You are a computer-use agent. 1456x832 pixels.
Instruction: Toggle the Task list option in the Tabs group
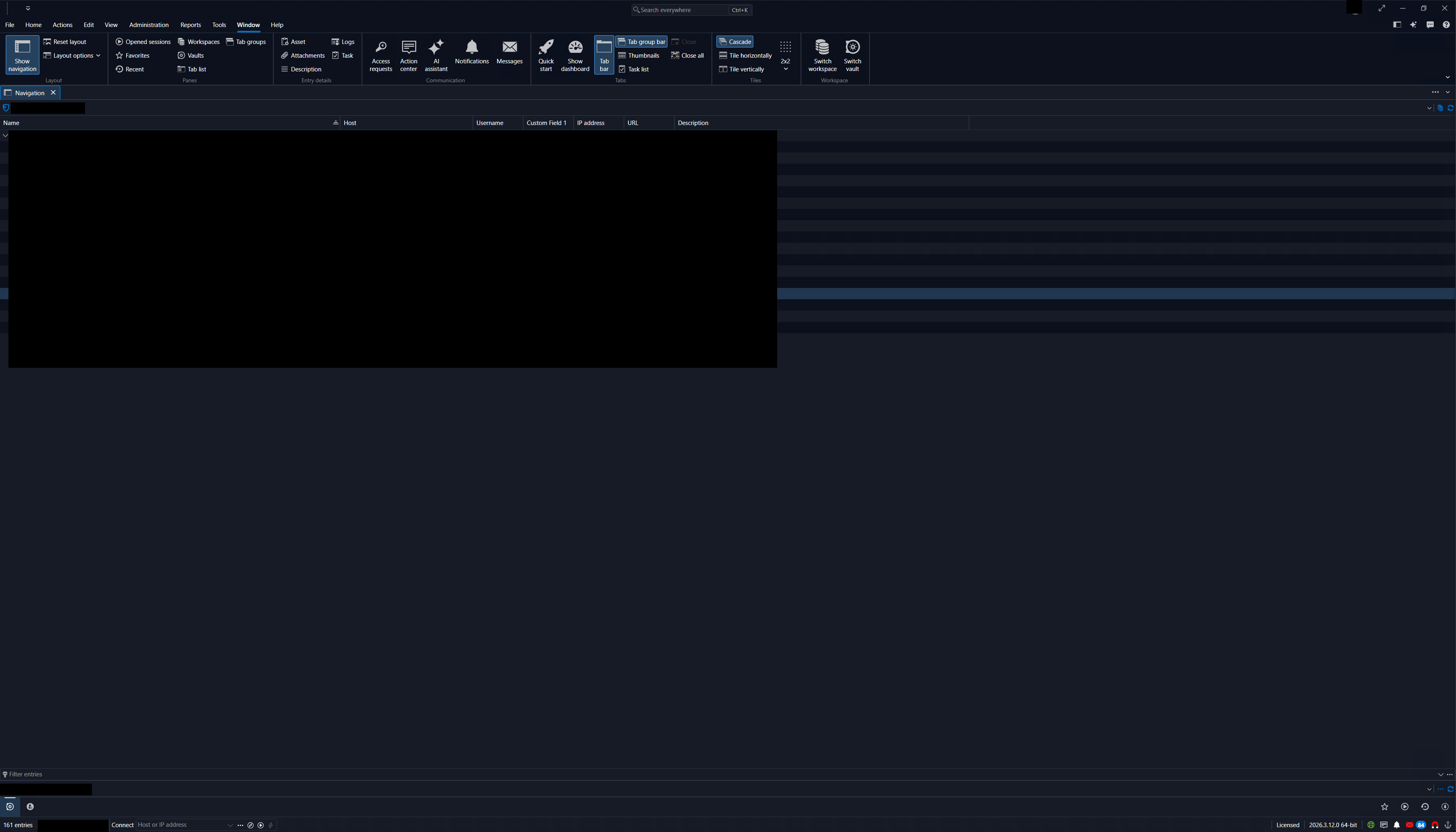pyautogui.click(x=633, y=69)
